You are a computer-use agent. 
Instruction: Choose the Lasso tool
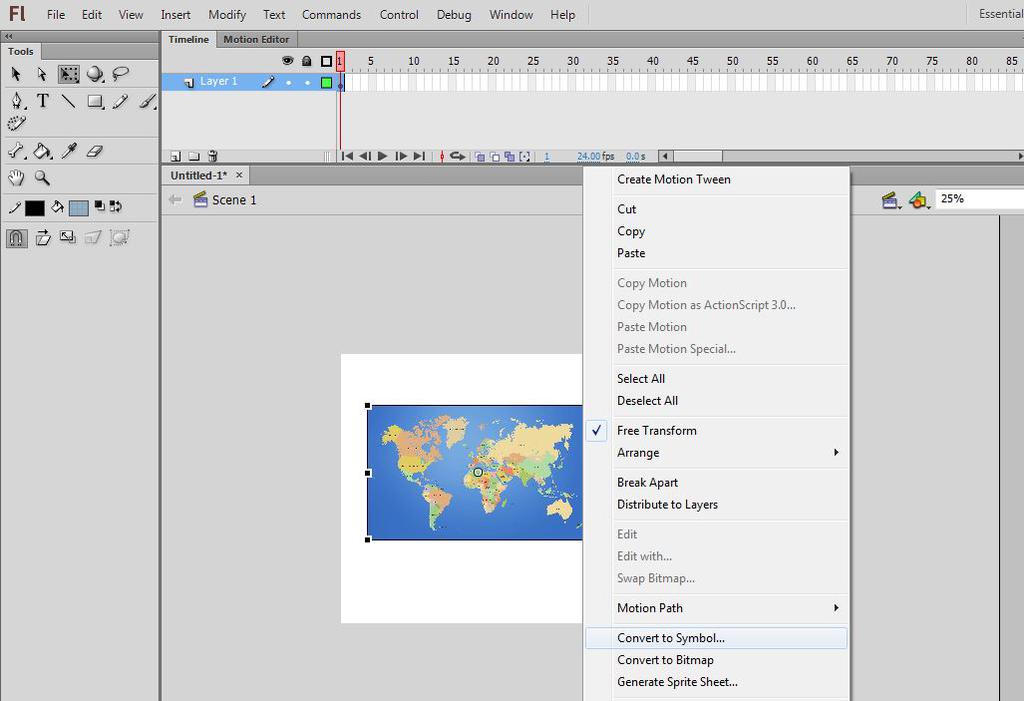122,74
